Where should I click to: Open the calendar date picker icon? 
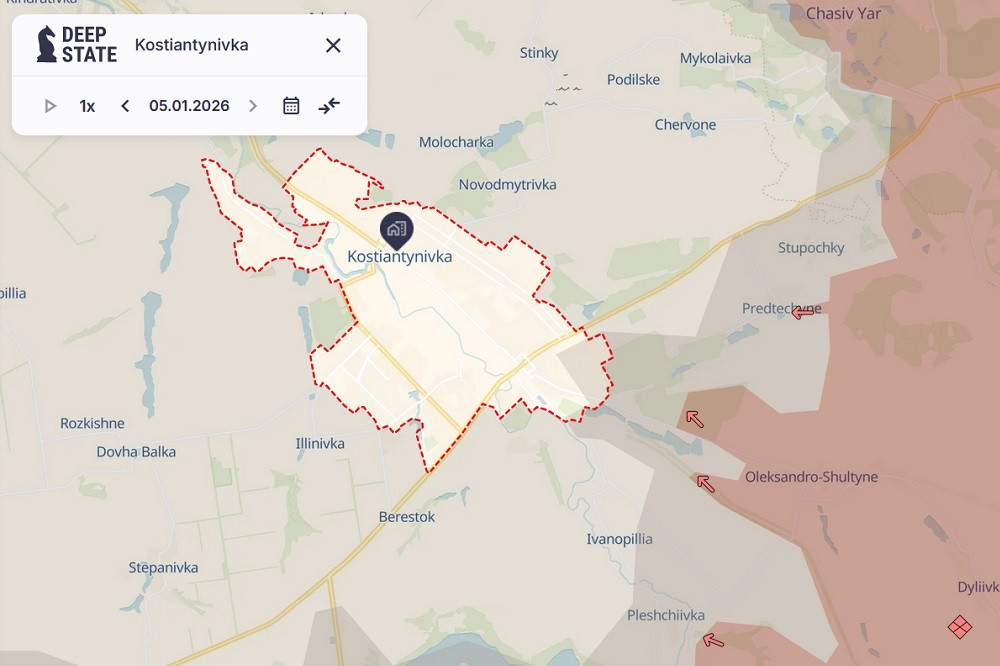coord(291,106)
